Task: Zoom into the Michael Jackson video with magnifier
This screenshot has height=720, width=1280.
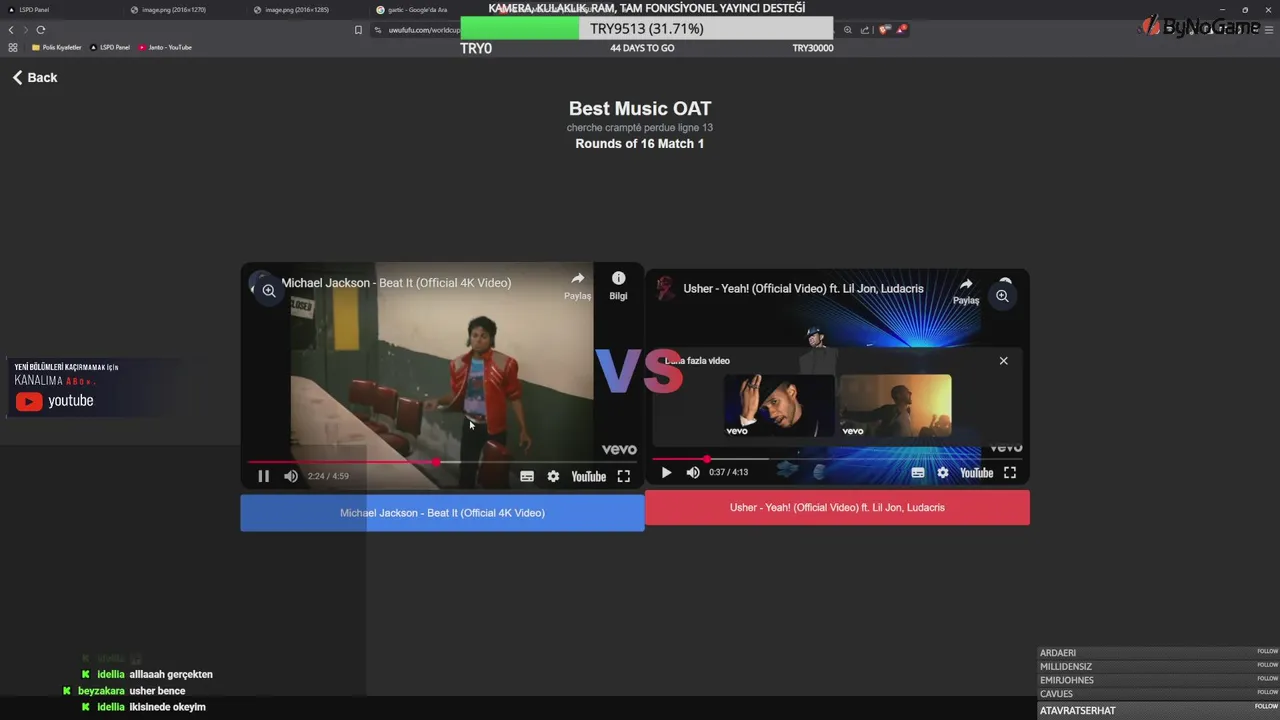Action: pos(269,291)
